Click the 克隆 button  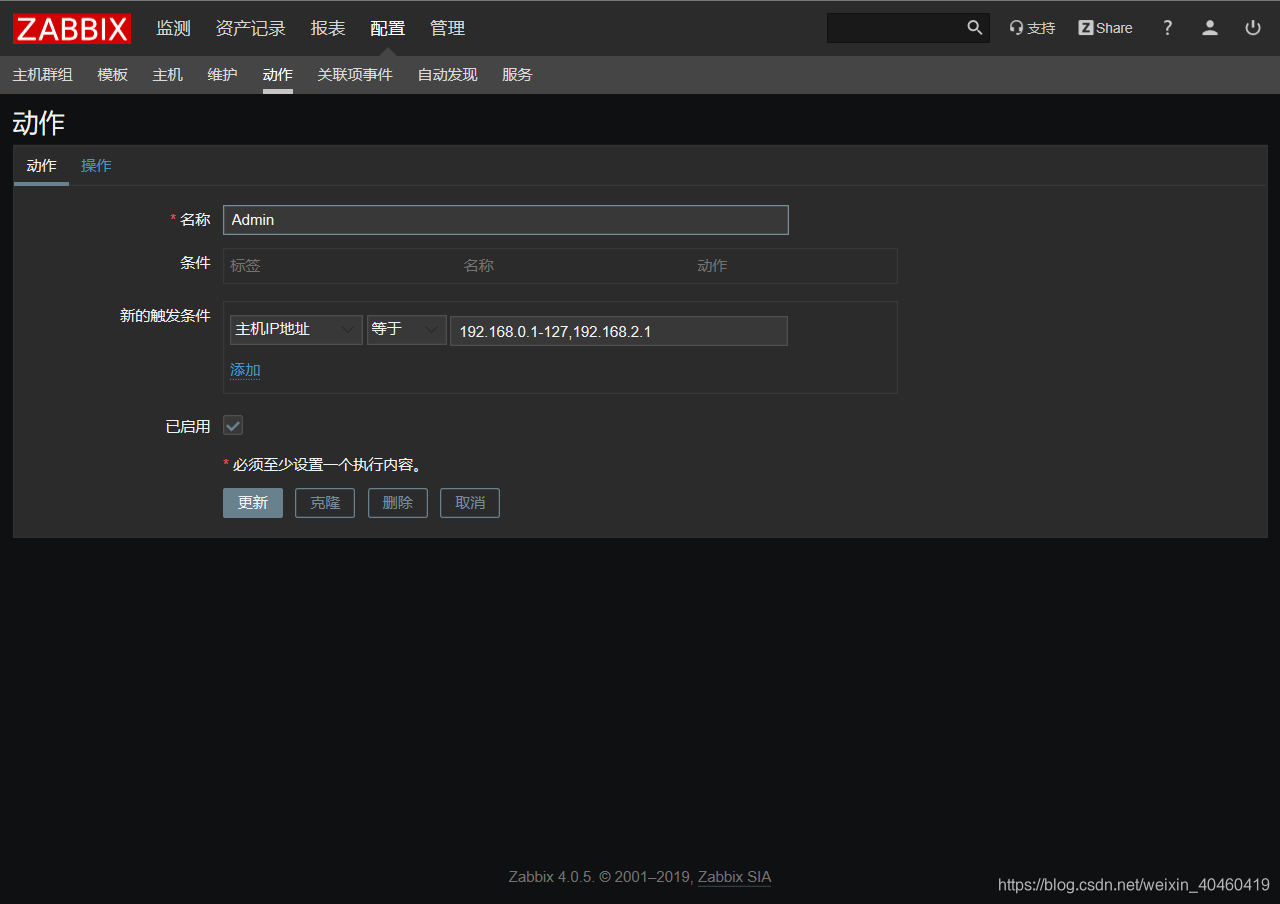(325, 503)
